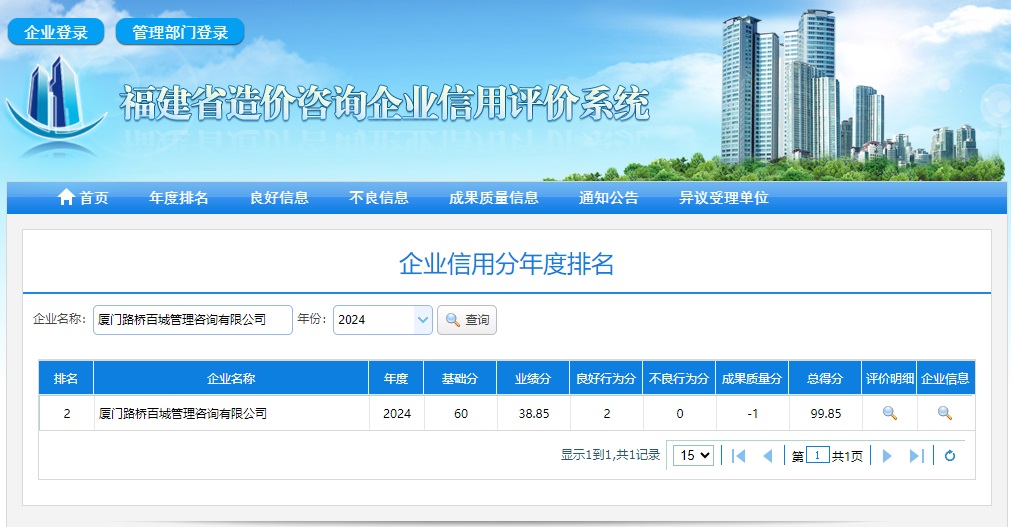Click the 良好行为分 column header
1011x527 pixels.
point(606,378)
